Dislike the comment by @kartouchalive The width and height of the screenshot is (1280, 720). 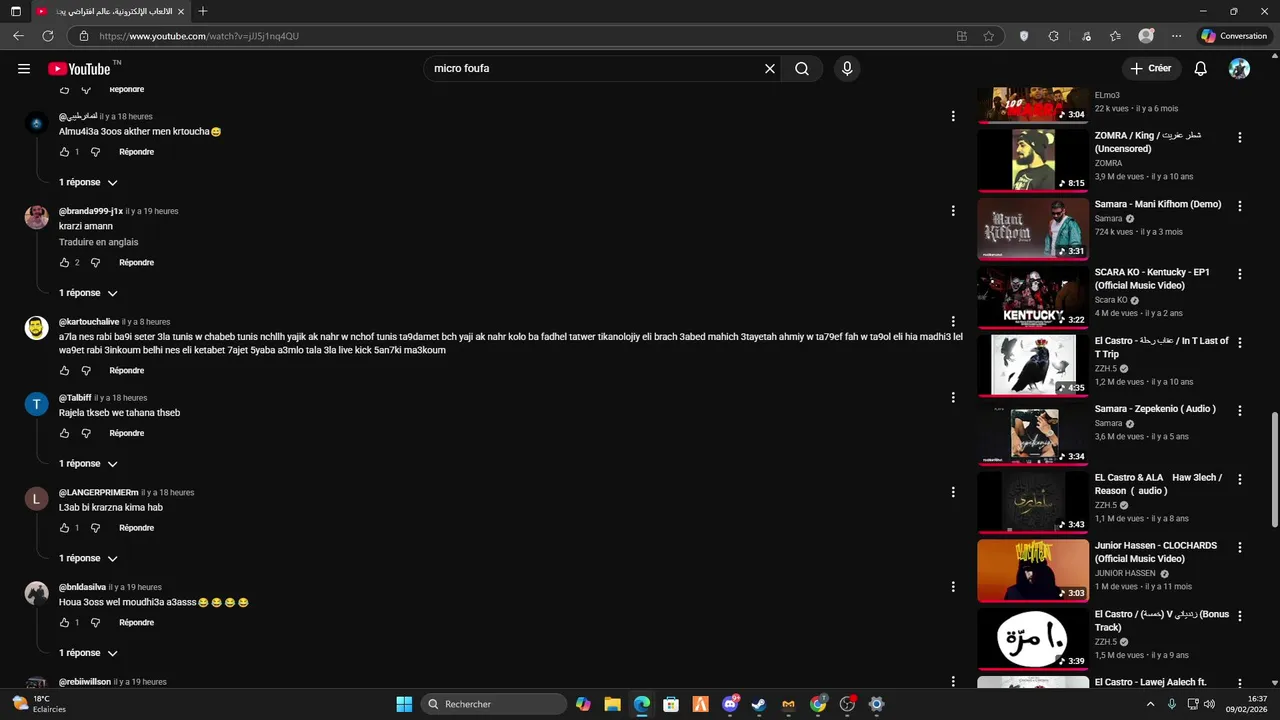click(x=86, y=371)
